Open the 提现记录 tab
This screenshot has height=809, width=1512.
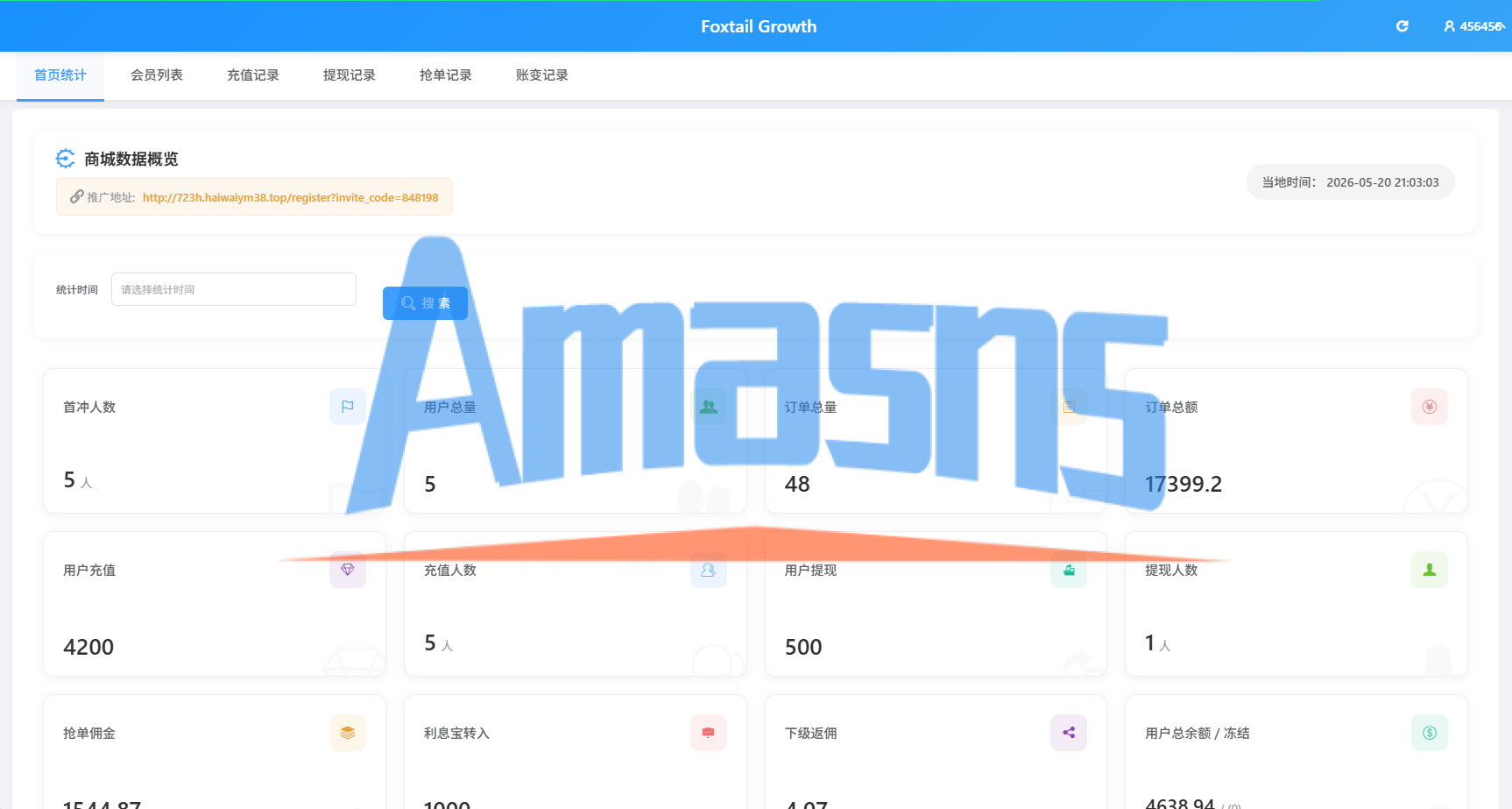point(350,75)
